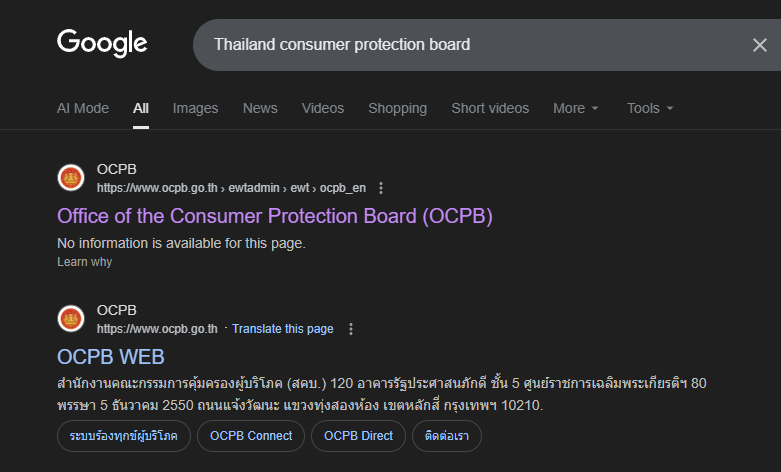Switch to the Images tab
The width and height of the screenshot is (781, 472).
coord(195,108)
